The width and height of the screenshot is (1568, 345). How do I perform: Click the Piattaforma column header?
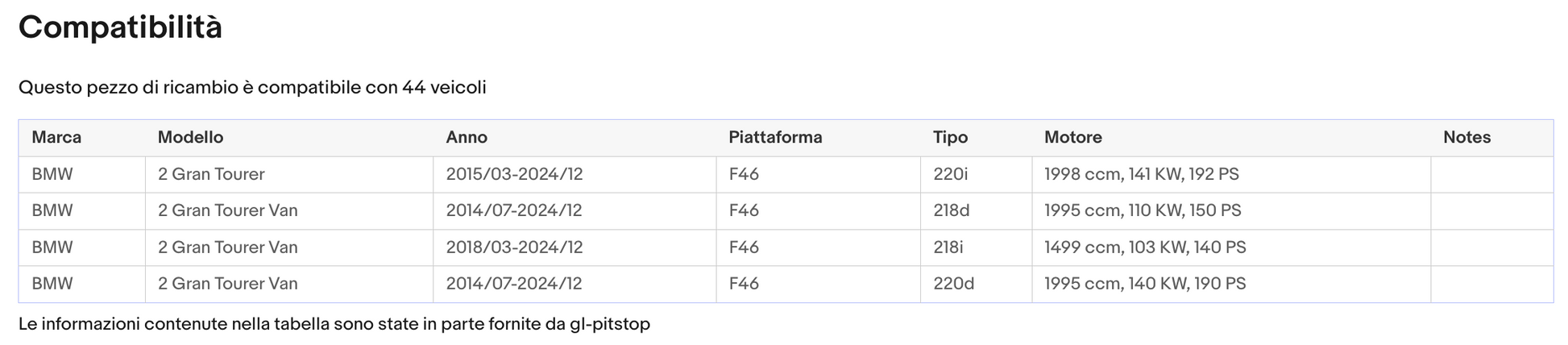[x=818, y=138]
